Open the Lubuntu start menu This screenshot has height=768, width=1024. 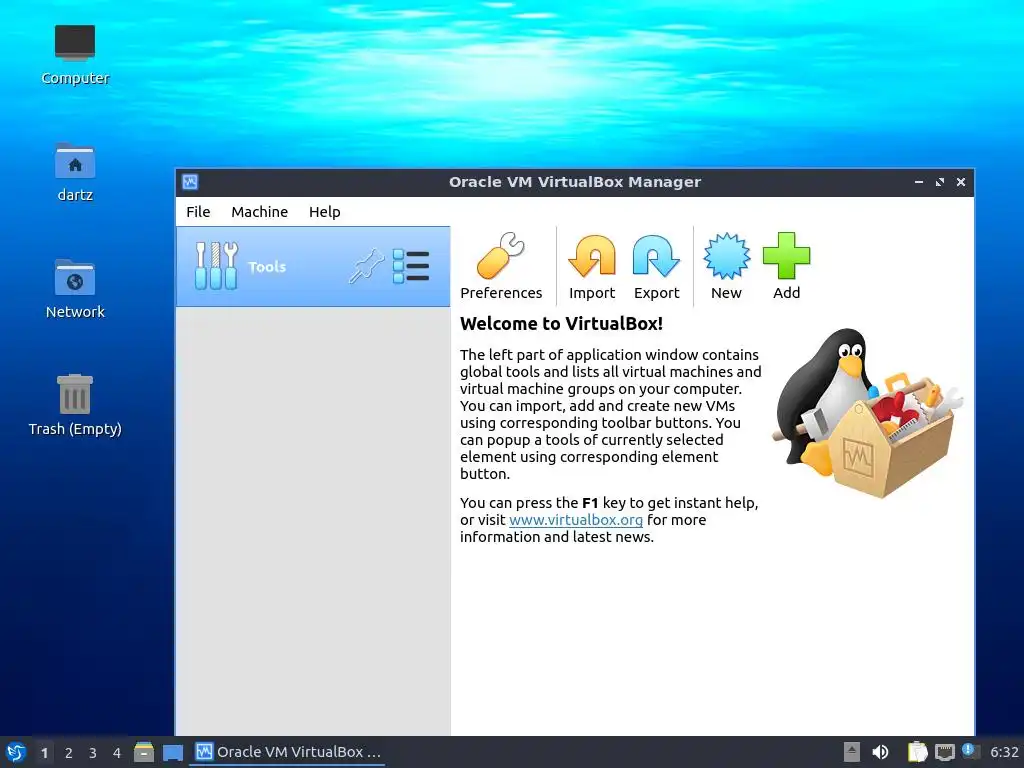(16, 752)
